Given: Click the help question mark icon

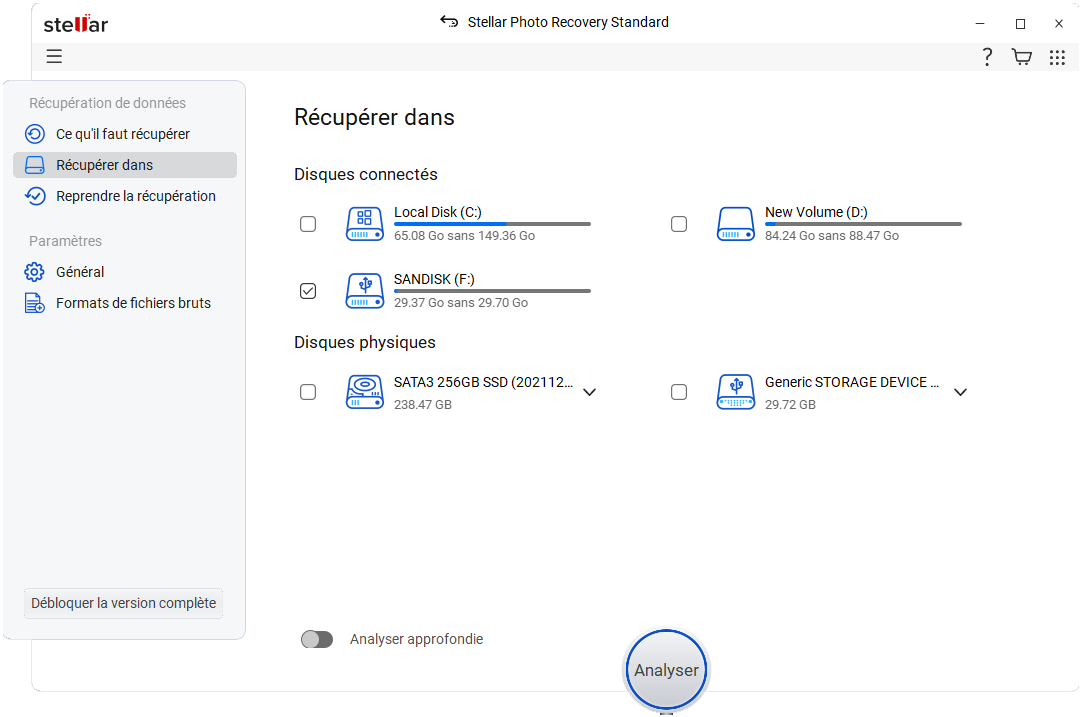Looking at the screenshot, I should click(x=987, y=57).
